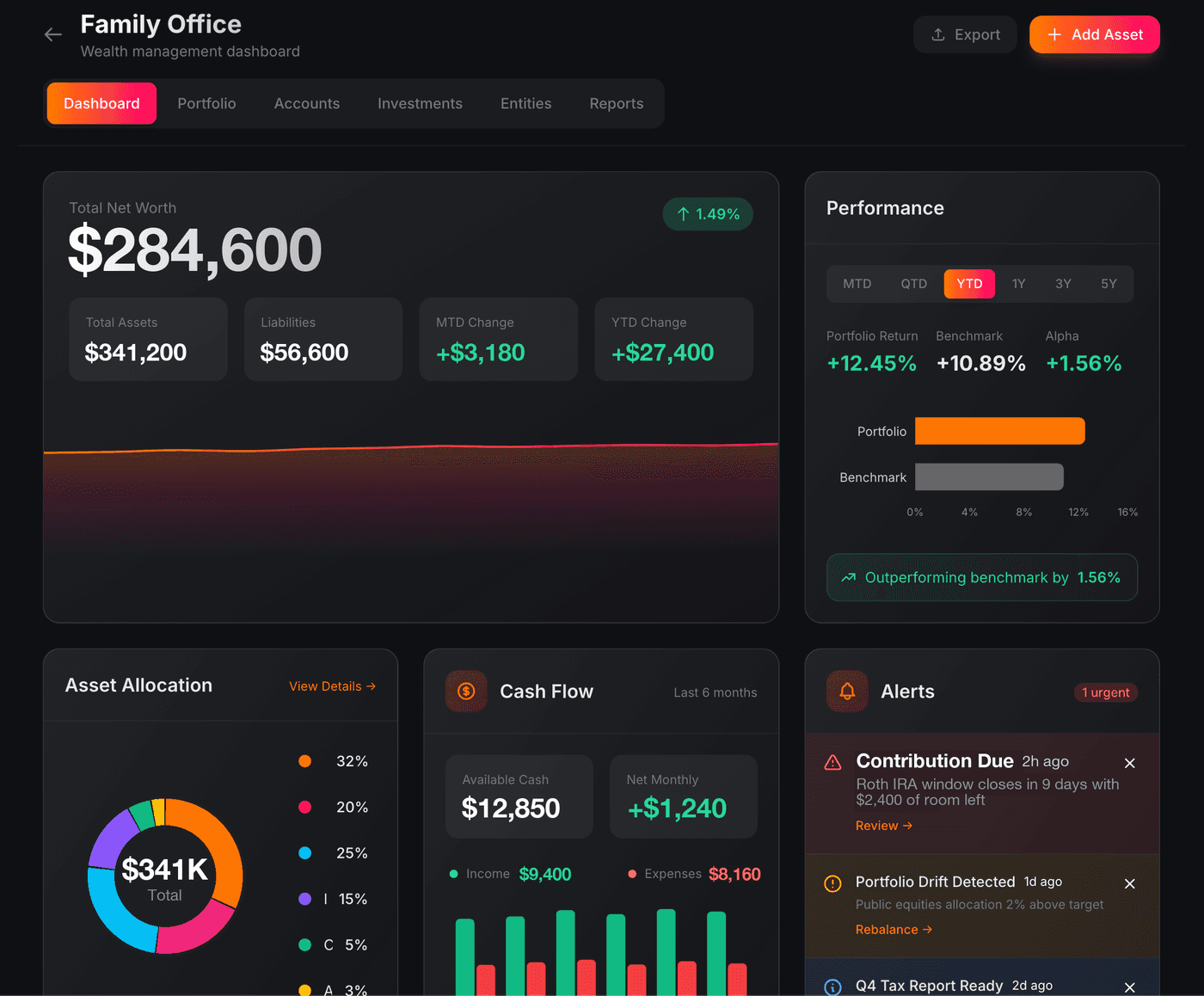Open the Reports tab
1204x996 pixels.
click(617, 103)
